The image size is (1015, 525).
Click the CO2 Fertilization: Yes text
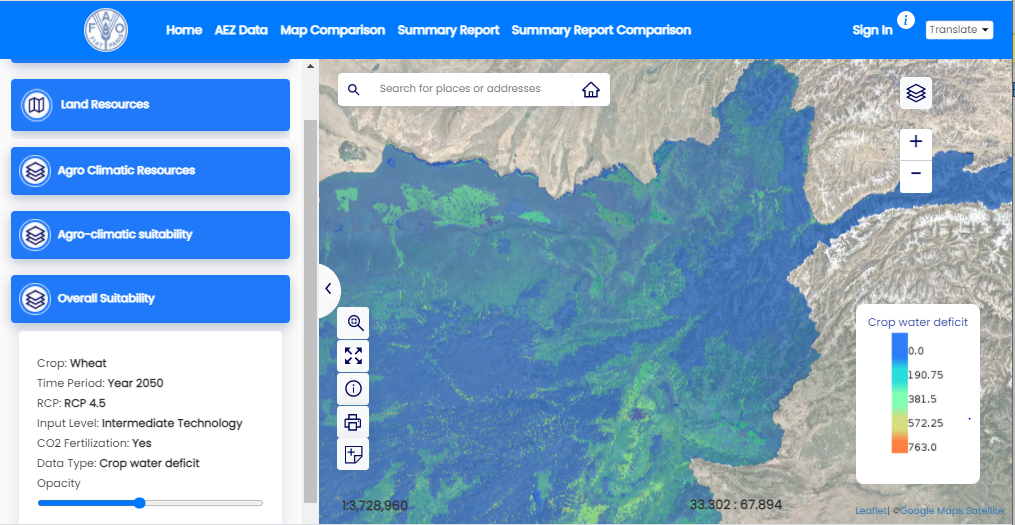click(x=95, y=443)
